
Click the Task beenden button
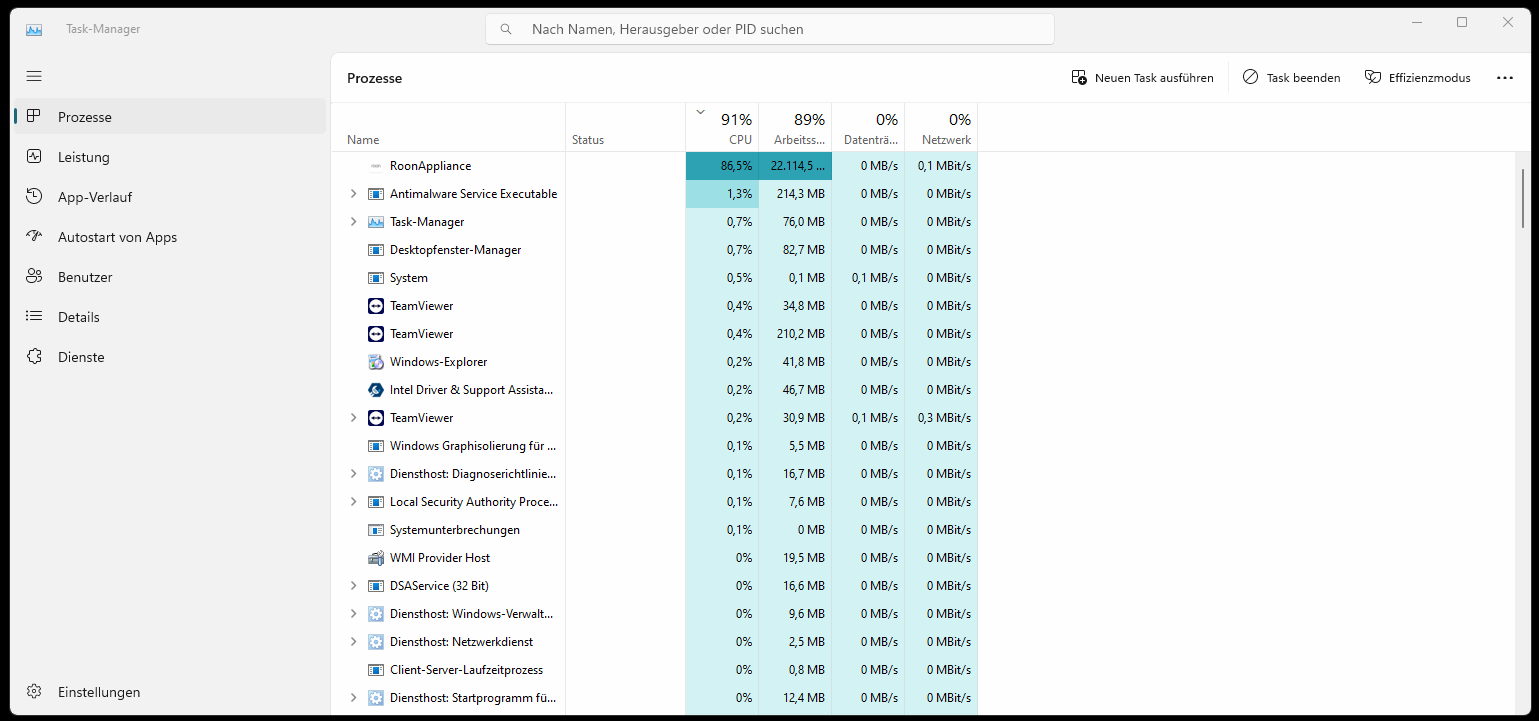[1291, 78]
